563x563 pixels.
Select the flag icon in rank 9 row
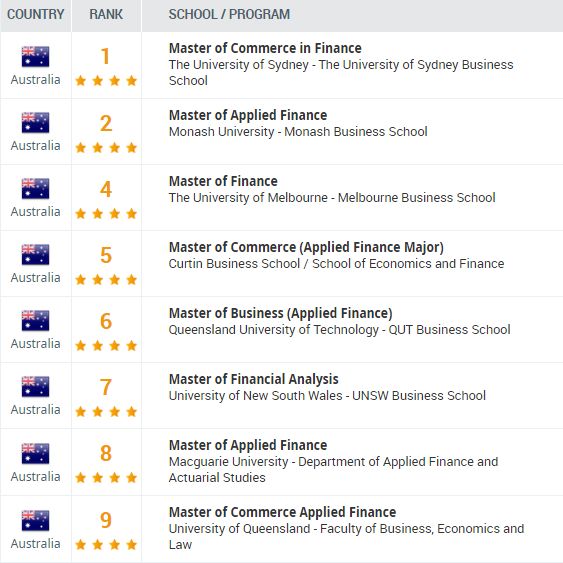click(x=35, y=521)
